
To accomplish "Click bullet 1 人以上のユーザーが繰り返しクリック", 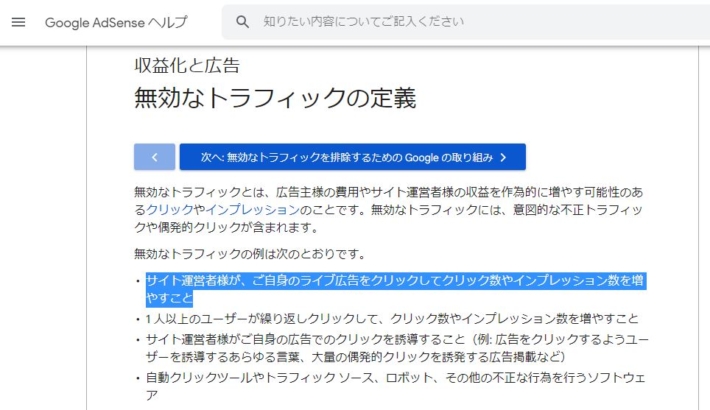I will (392, 319).
